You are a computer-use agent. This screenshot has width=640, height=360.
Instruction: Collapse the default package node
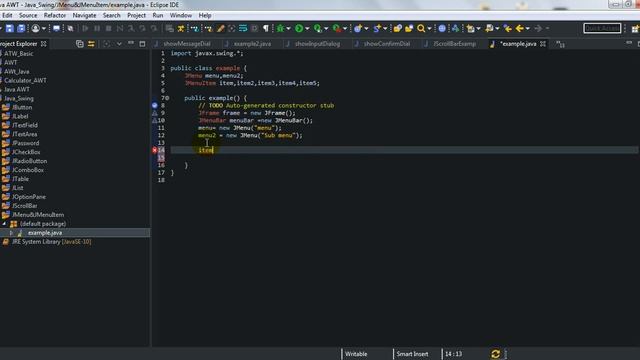(x=4, y=224)
